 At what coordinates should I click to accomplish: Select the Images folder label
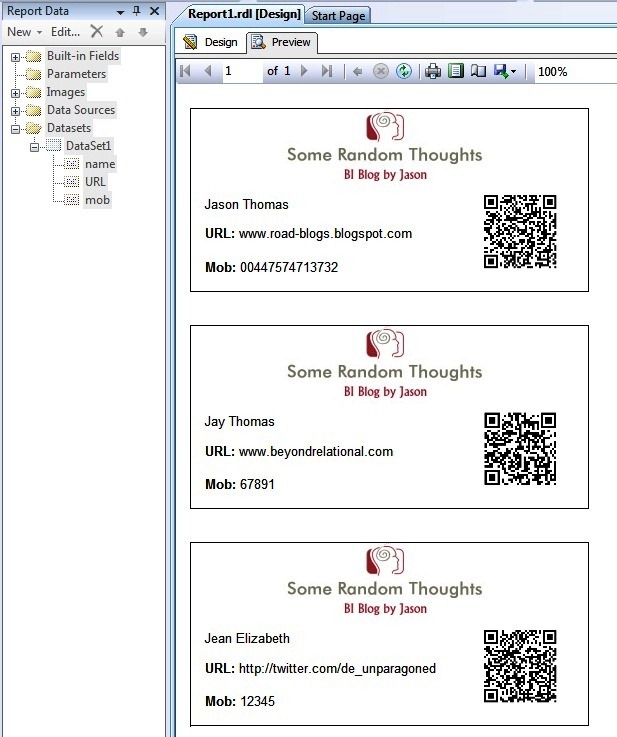click(65, 92)
